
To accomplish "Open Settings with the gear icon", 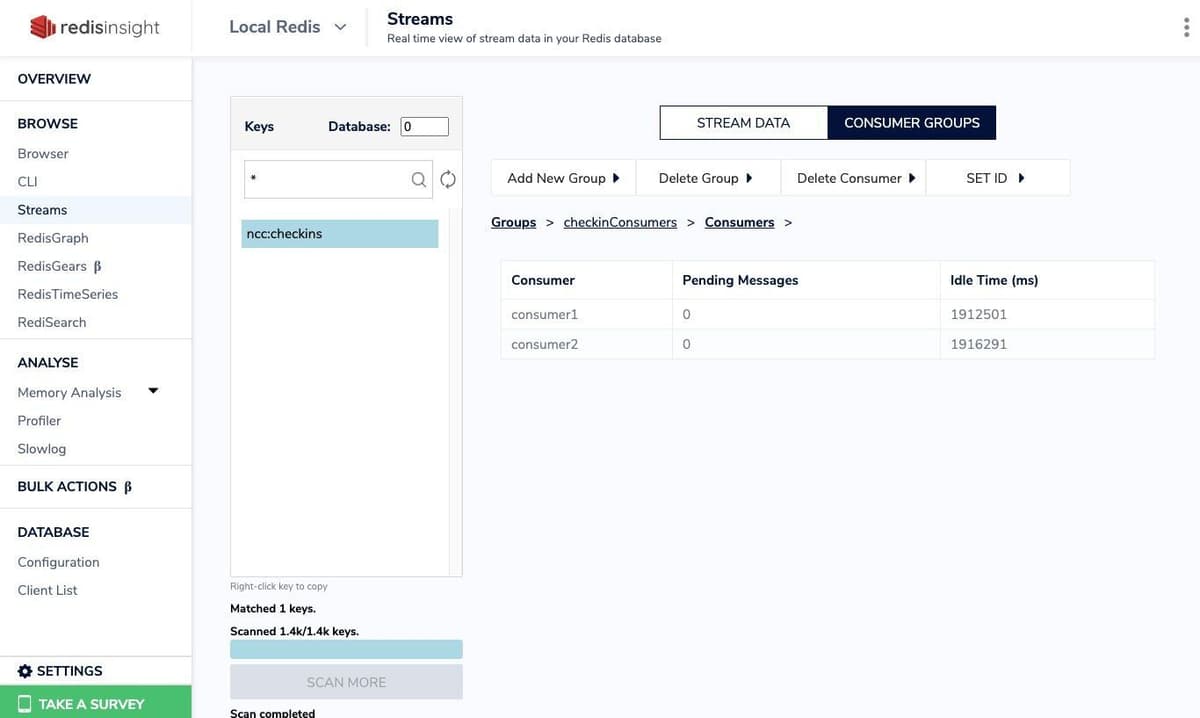I will pyautogui.click(x=25, y=671).
